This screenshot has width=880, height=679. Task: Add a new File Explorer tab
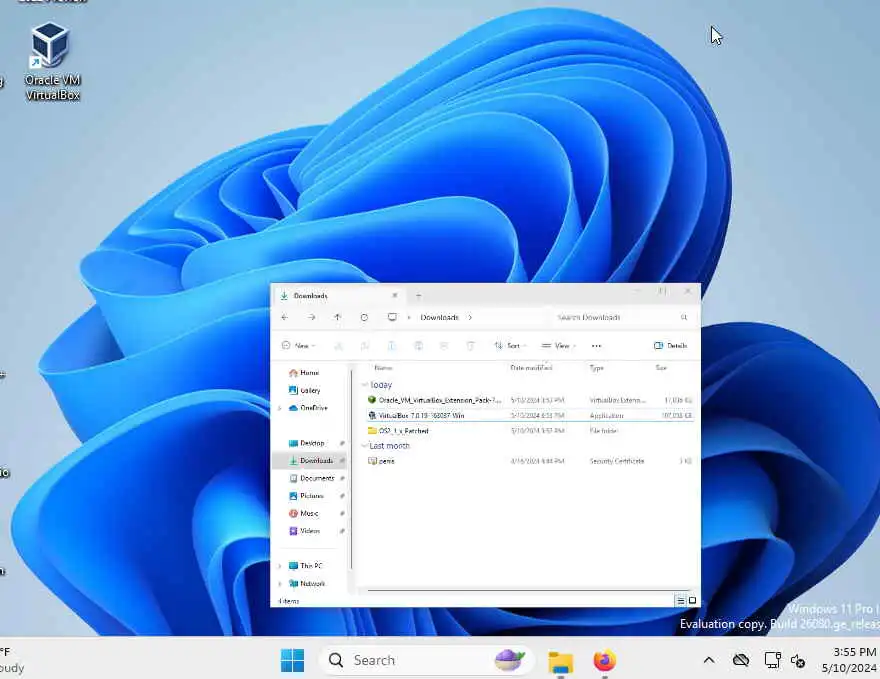pos(418,295)
